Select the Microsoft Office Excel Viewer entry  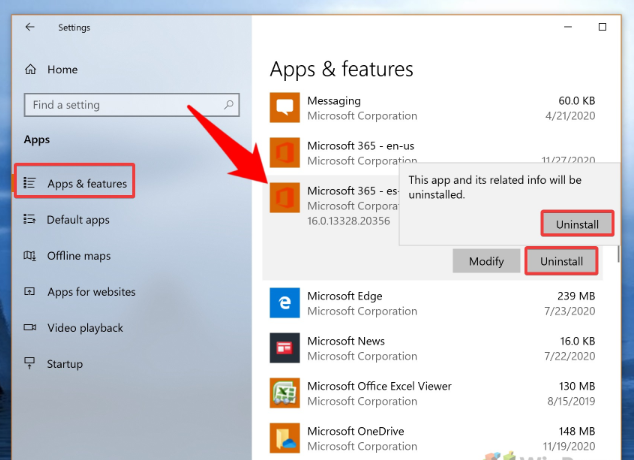click(x=379, y=386)
